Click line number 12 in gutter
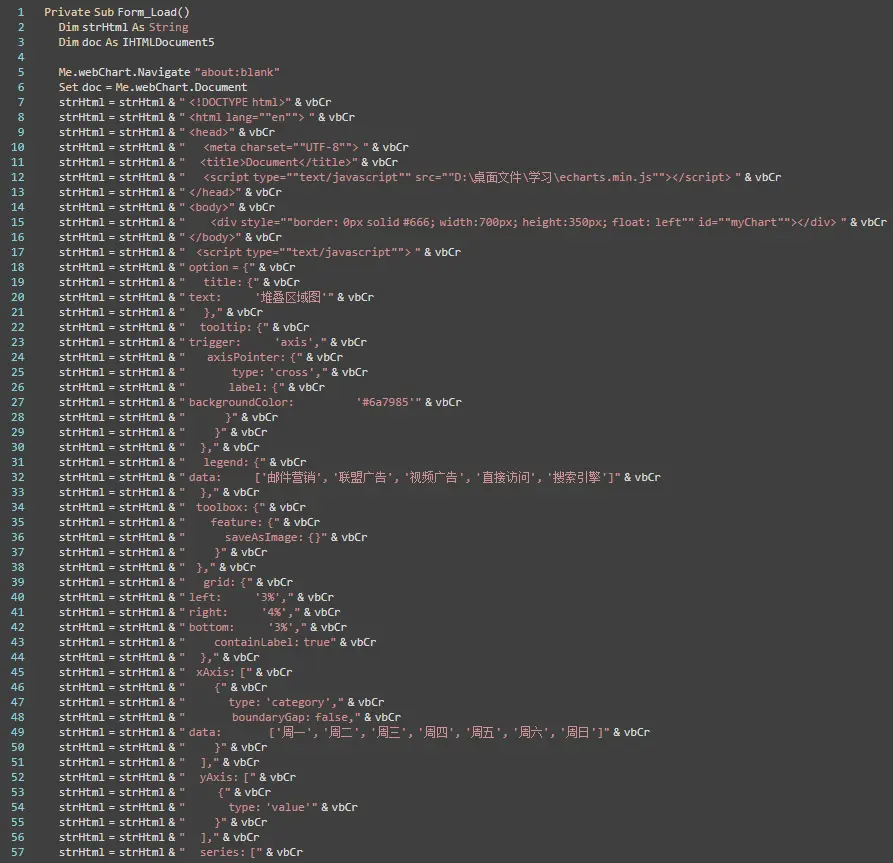Viewport: 893px width, 863px height. click(x=18, y=177)
